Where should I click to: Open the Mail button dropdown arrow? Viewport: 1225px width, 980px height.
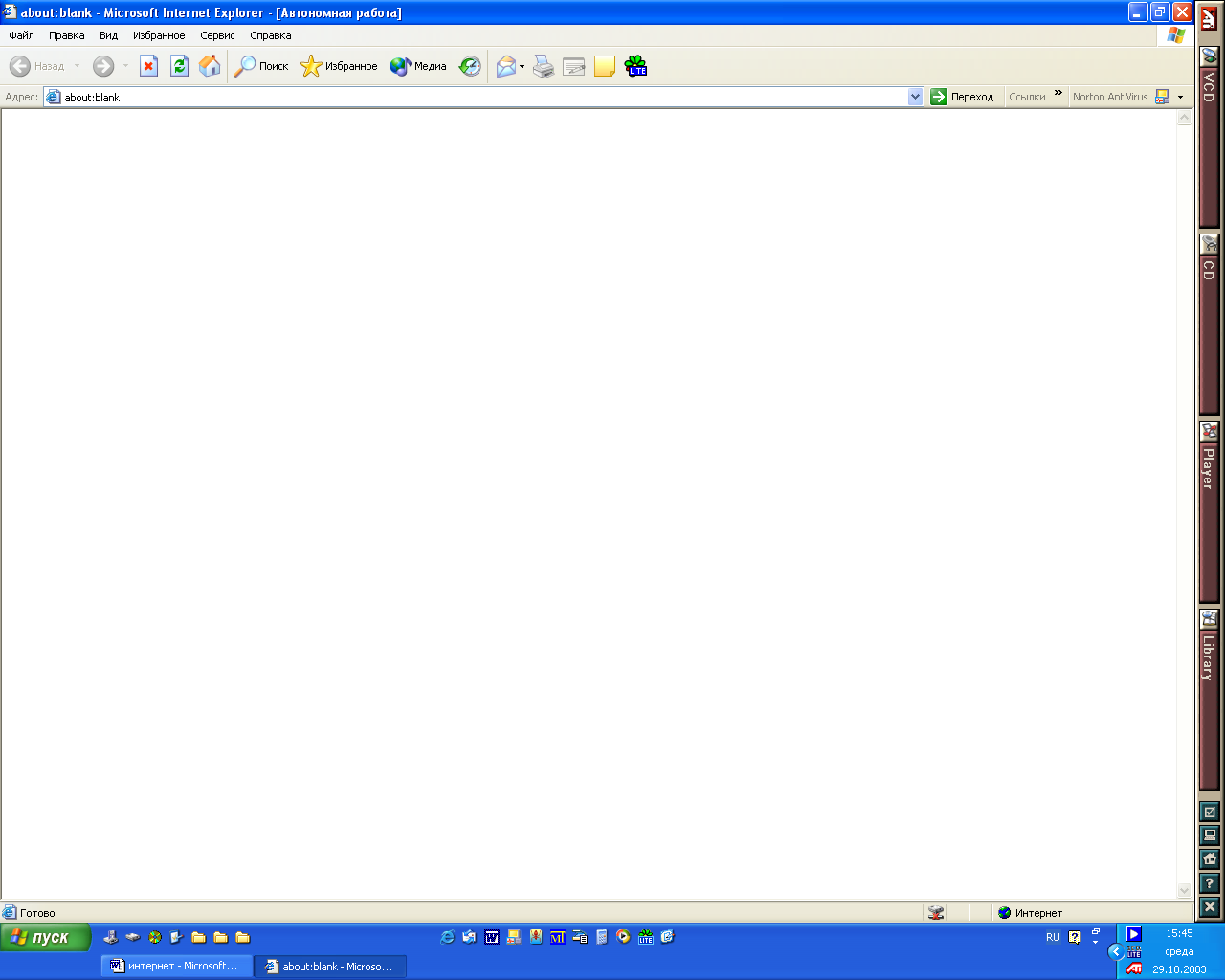523,66
